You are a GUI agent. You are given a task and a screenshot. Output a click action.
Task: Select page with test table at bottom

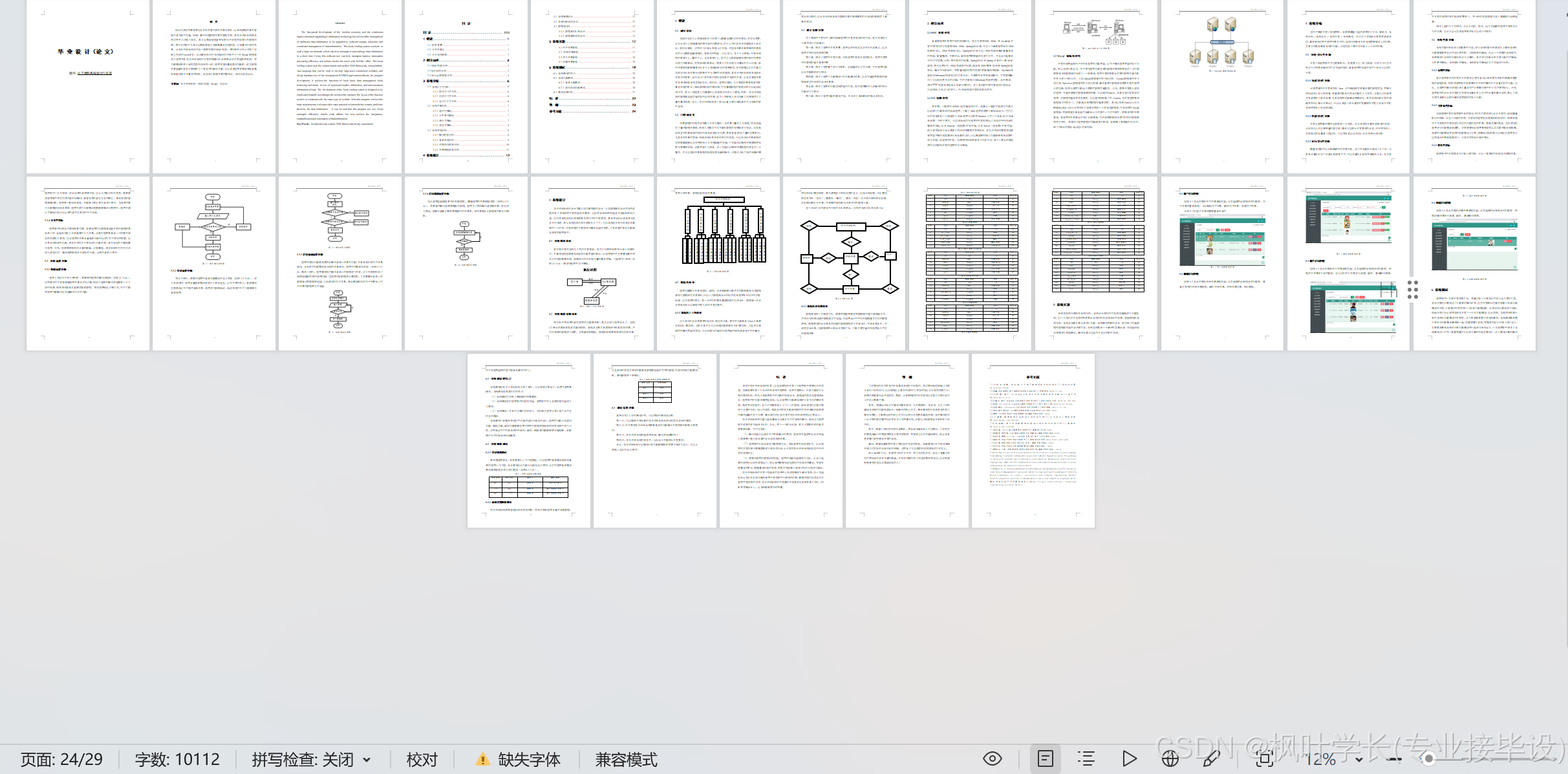528,440
